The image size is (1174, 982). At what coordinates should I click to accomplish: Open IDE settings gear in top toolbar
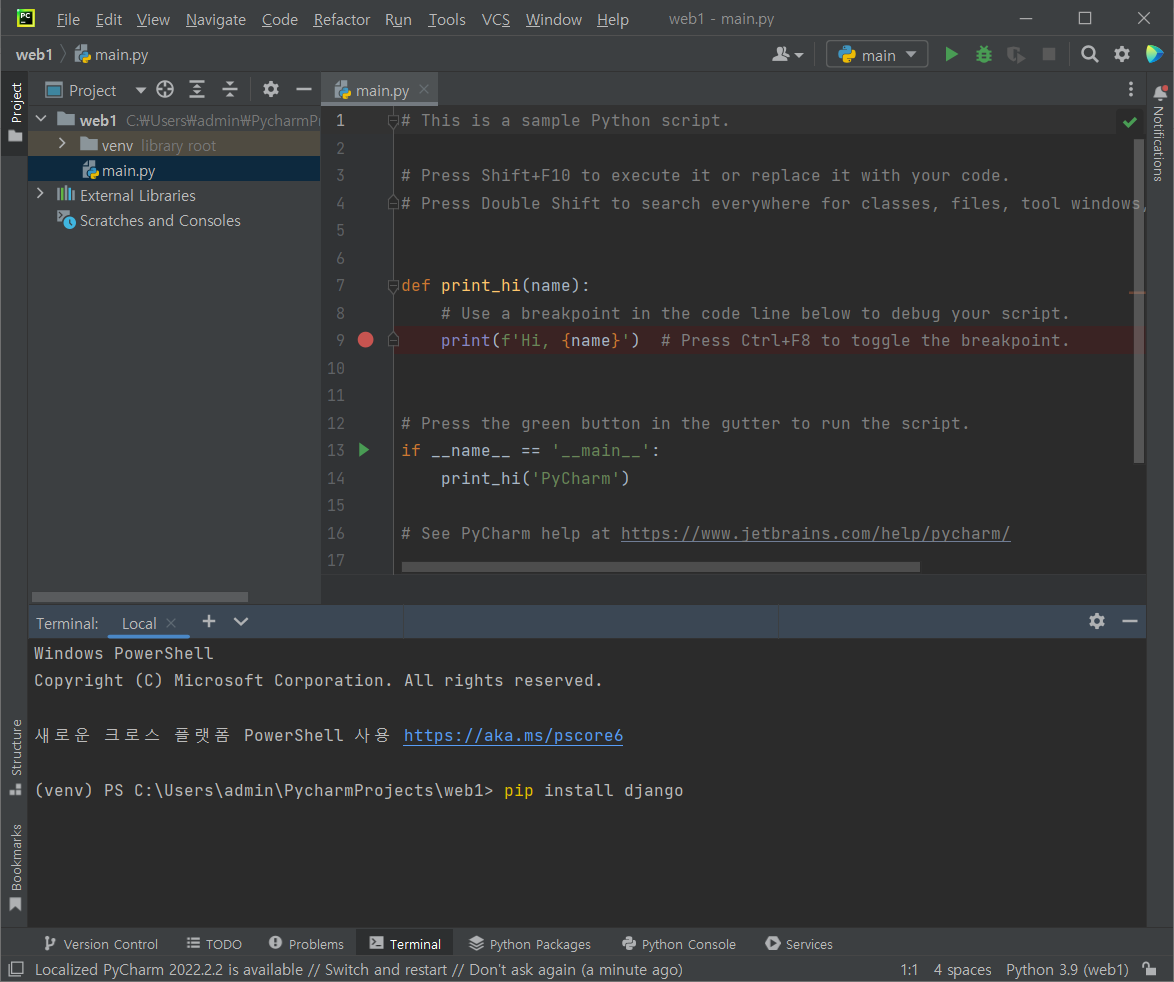coord(1122,55)
